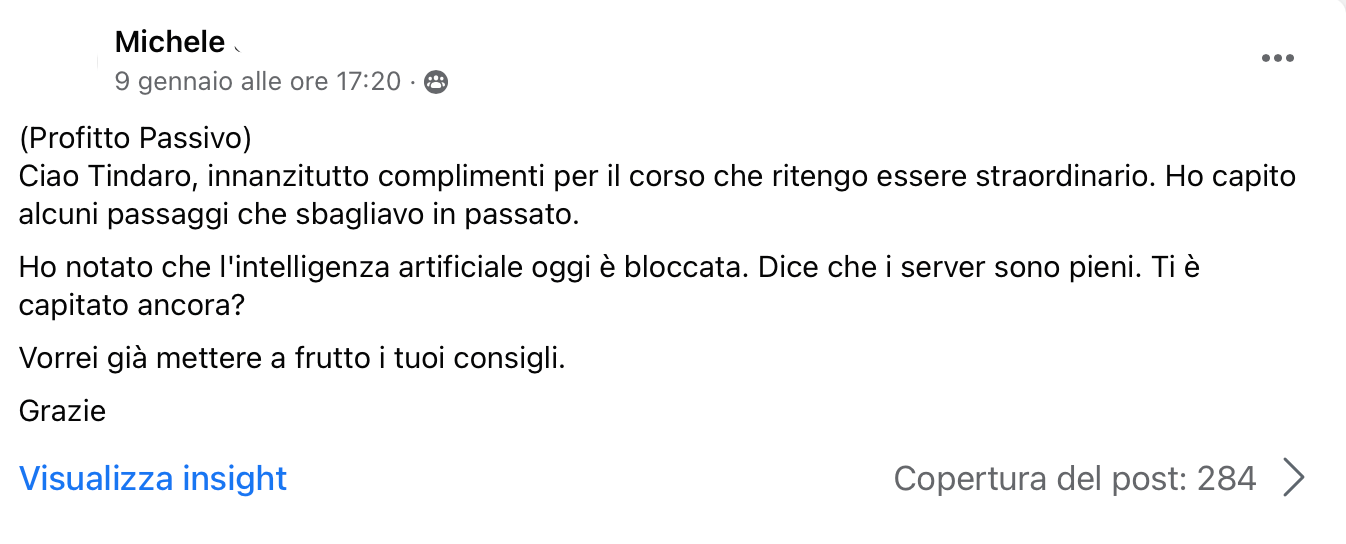Click the closing word Grazie
This screenshot has width=1346, height=544.
coord(63,410)
